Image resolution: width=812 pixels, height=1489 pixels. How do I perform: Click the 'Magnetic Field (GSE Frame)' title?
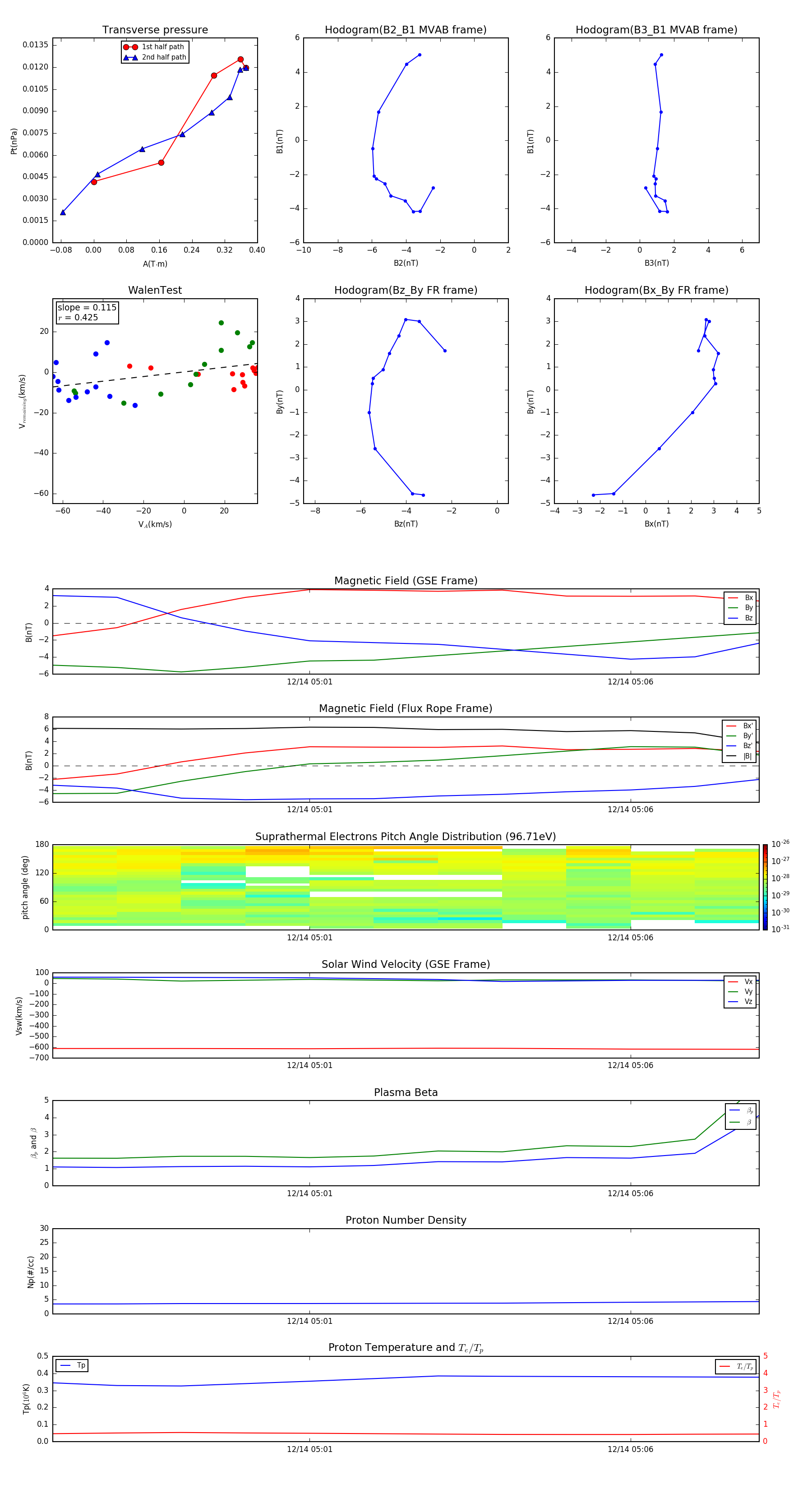click(x=406, y=581)
